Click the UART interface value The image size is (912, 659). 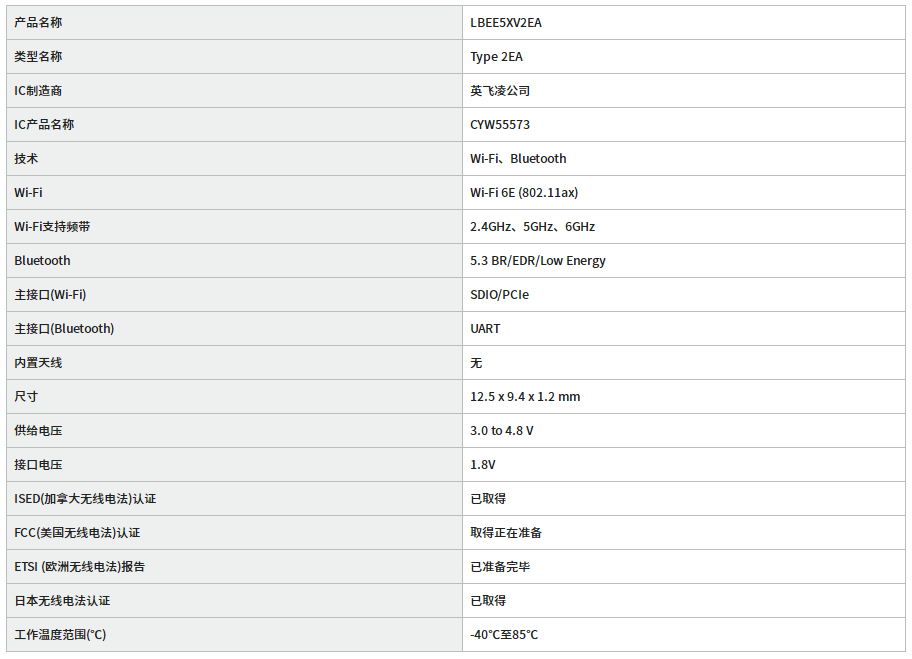485,329
